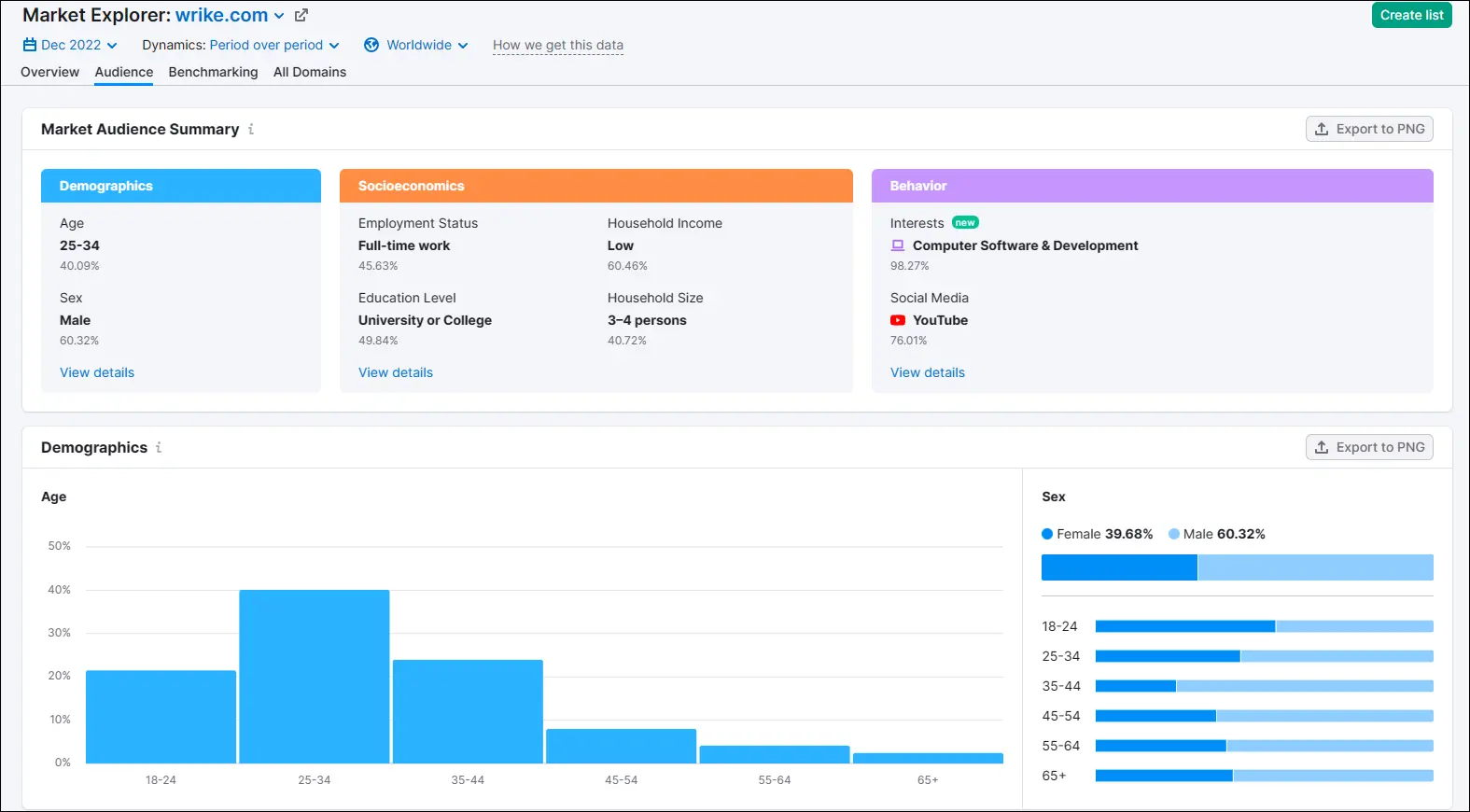The height and width of the screenshot is (812, 1470).
Task: Expand the wrike.com domain dropdown
Action: point(231,16)
